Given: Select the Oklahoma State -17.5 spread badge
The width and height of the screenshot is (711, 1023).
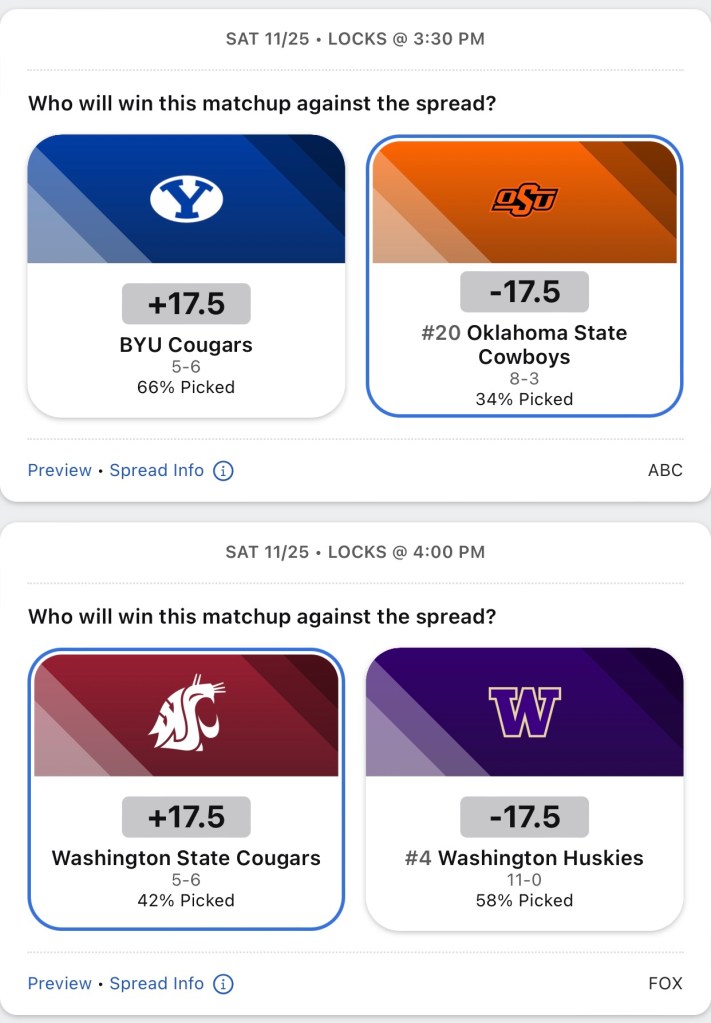Looking at the screenshot, I should (524, 292).
